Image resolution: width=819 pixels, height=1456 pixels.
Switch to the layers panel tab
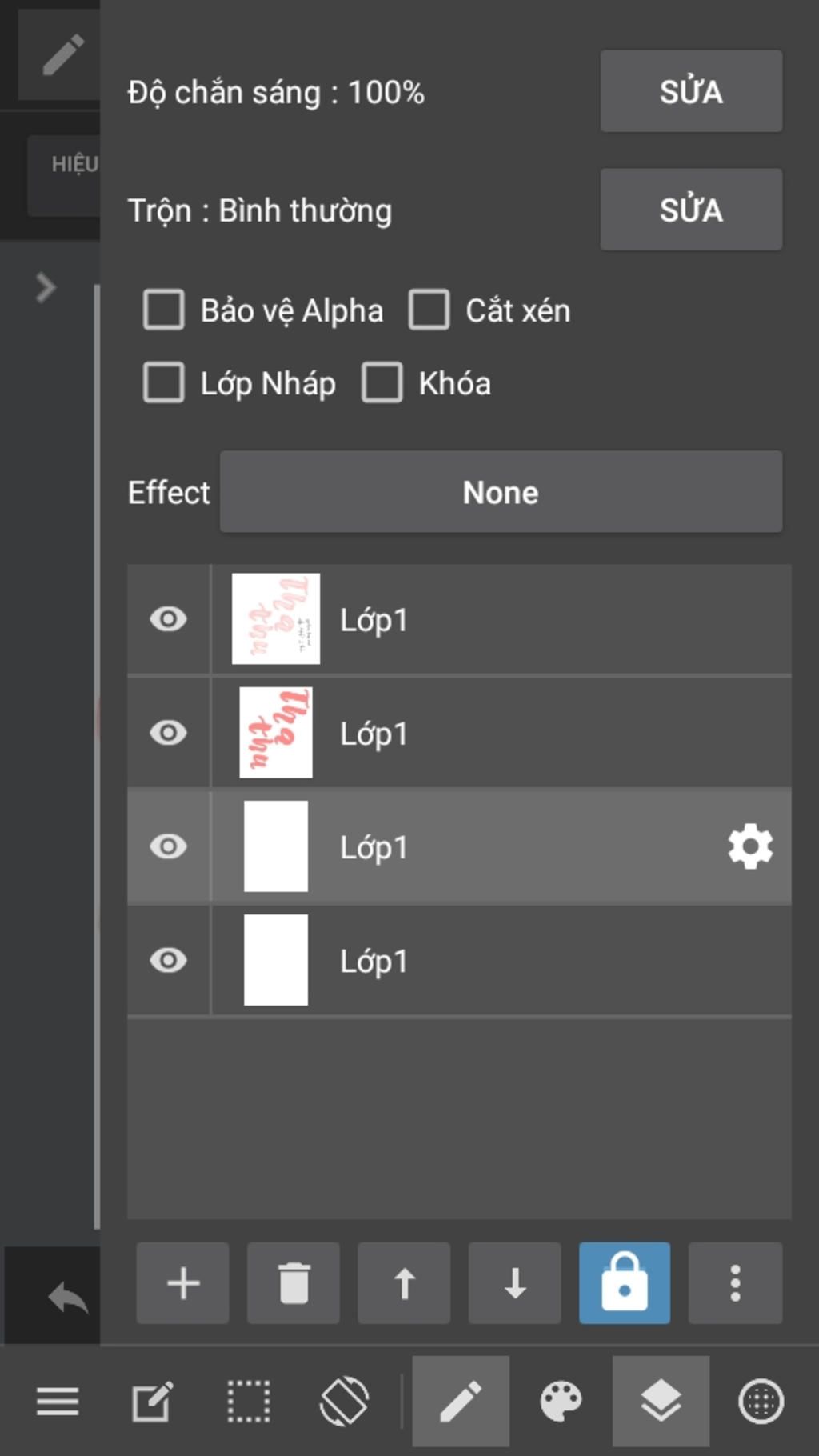(661, 1402)
